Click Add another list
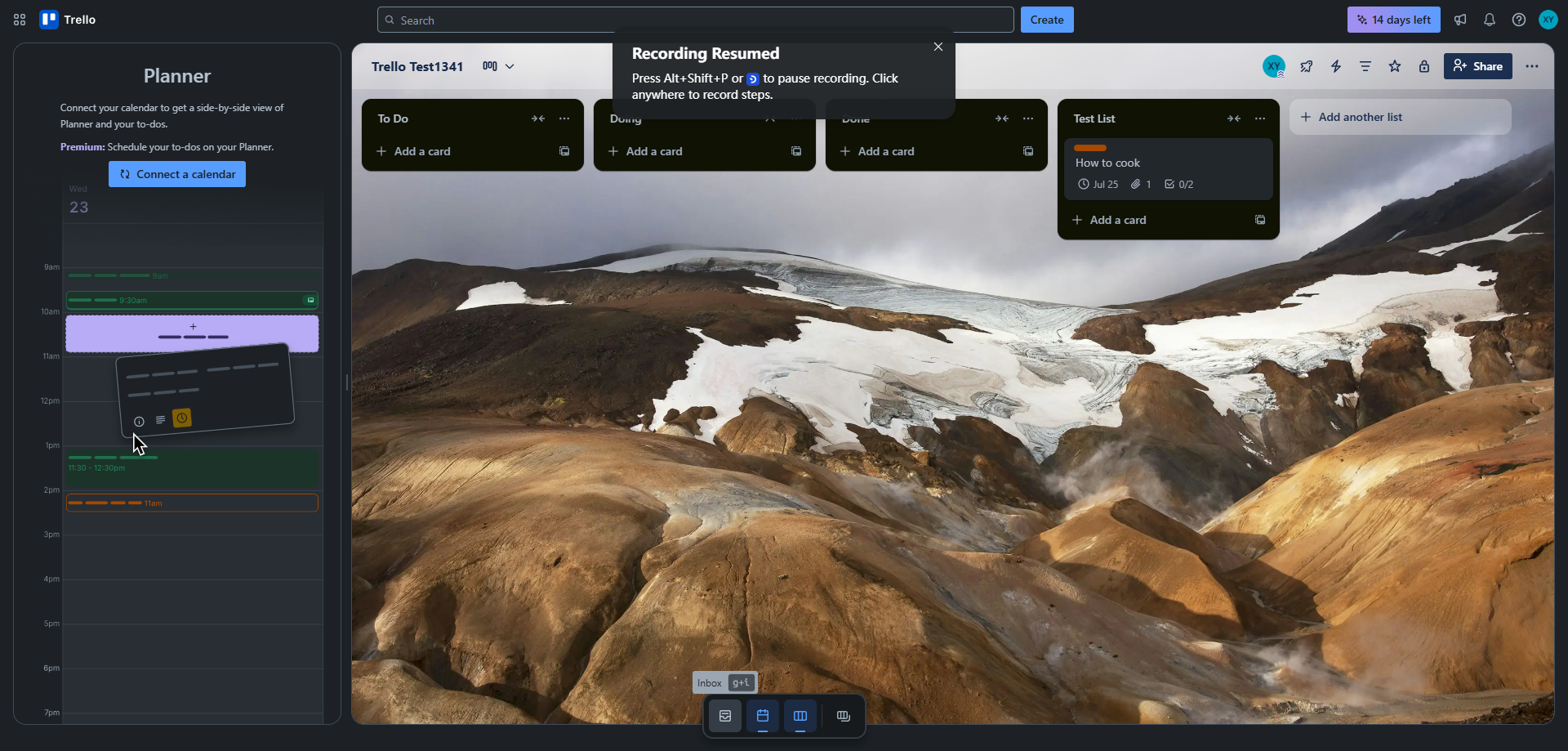 1400,117
